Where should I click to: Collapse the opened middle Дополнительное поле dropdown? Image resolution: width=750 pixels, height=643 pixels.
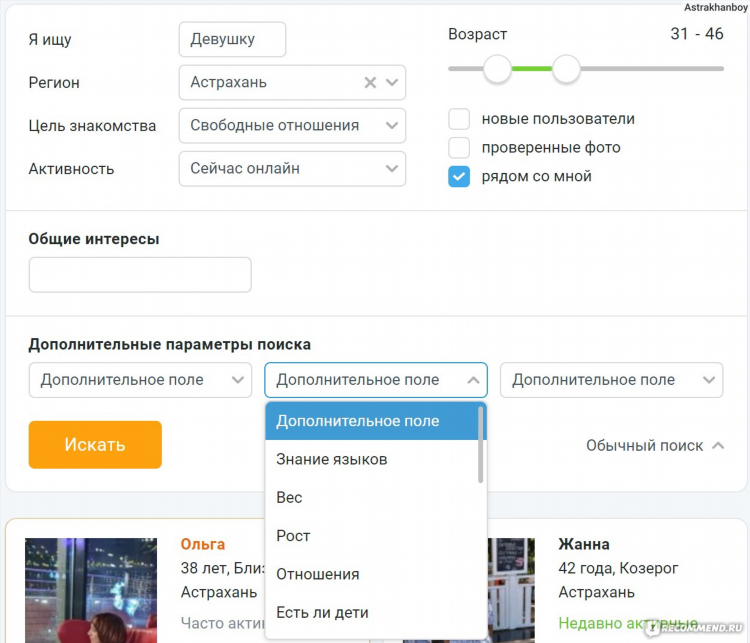[376, 380]
